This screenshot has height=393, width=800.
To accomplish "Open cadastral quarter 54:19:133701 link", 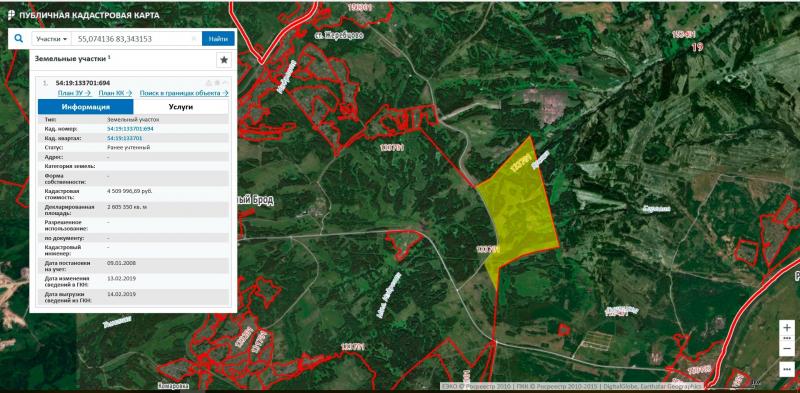I will (x=124, y=138).
